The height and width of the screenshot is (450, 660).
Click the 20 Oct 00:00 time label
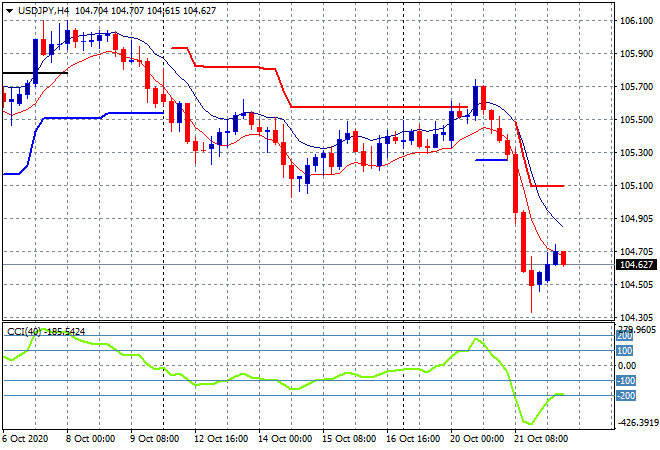click(x=477, y=439)
